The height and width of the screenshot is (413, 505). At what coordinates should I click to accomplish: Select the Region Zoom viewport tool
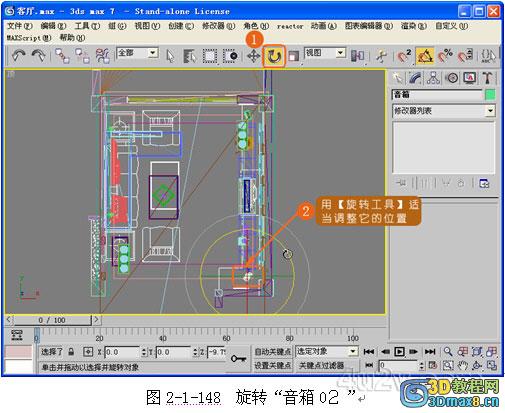[448, 365]
